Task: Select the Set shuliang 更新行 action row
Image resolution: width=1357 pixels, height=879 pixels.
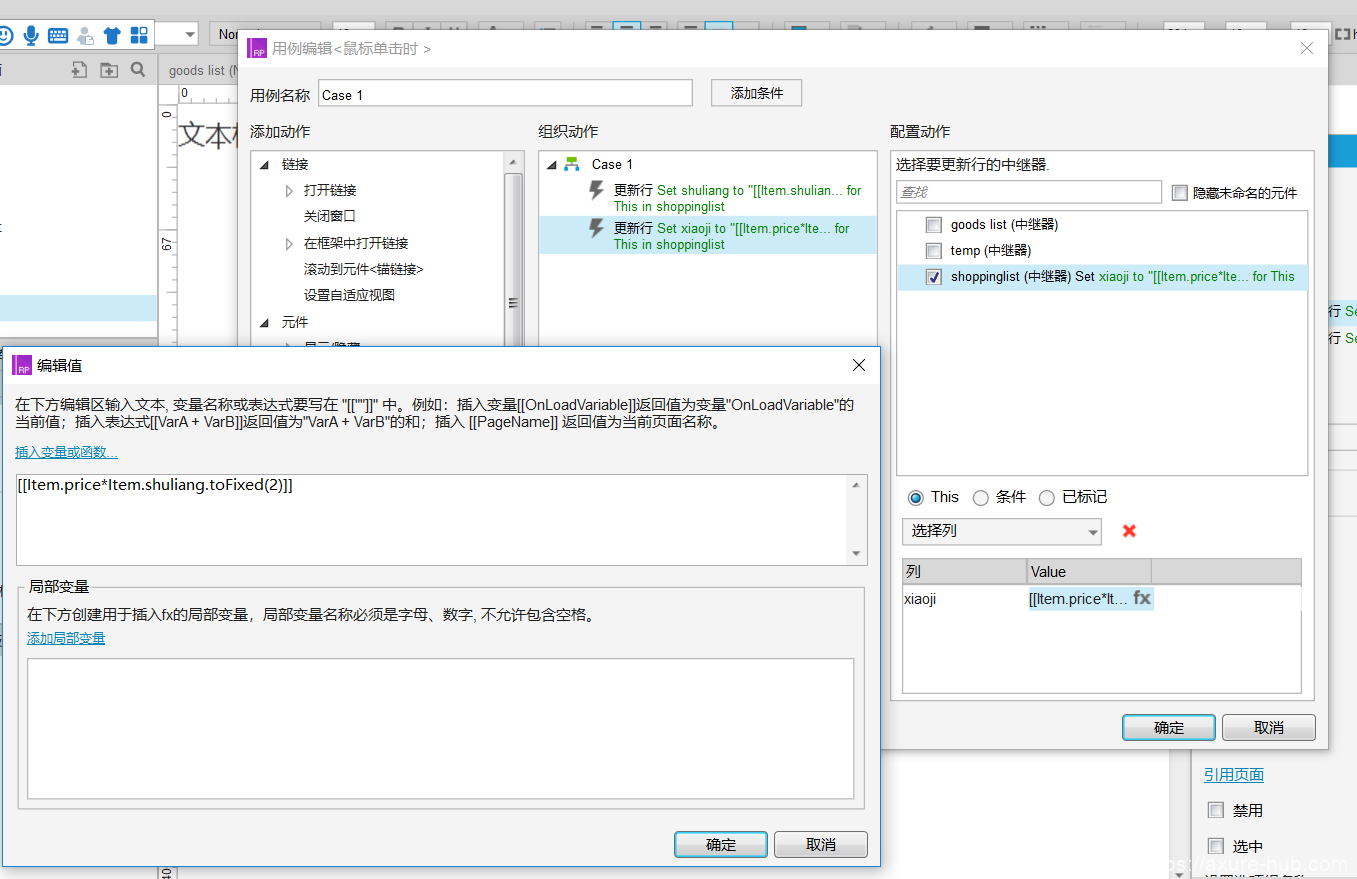Action: [x=708, y=198]
